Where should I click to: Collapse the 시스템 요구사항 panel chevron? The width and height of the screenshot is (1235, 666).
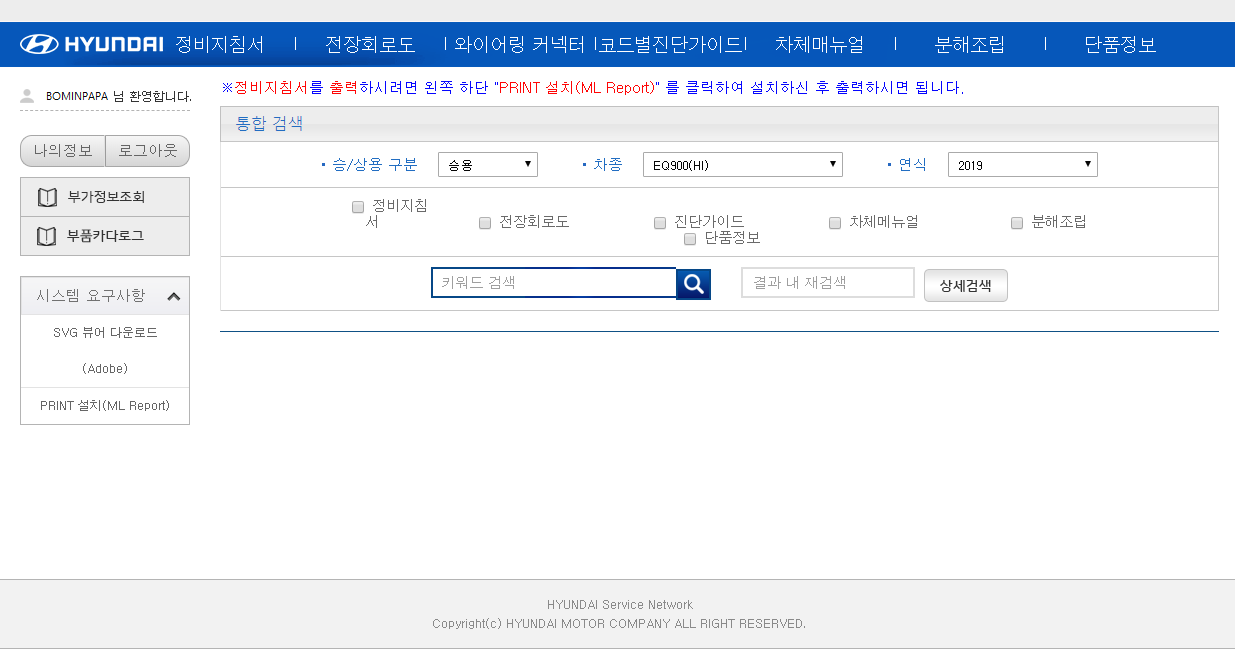pyautogui.click(x=173, y=296)
